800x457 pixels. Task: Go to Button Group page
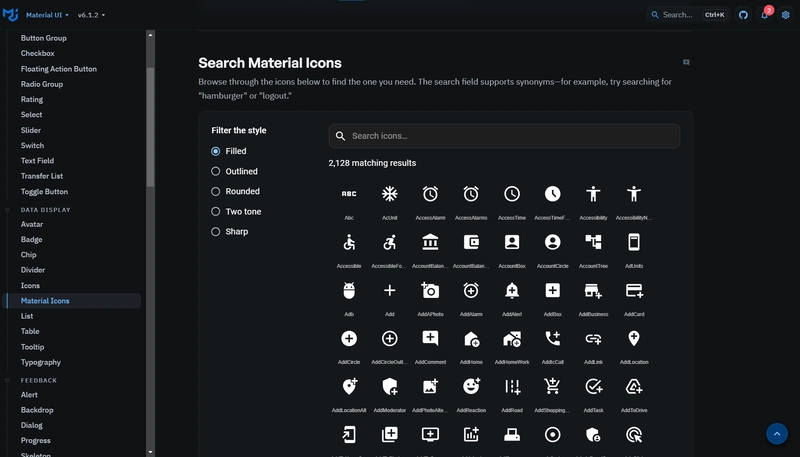(x=43, y=38)
